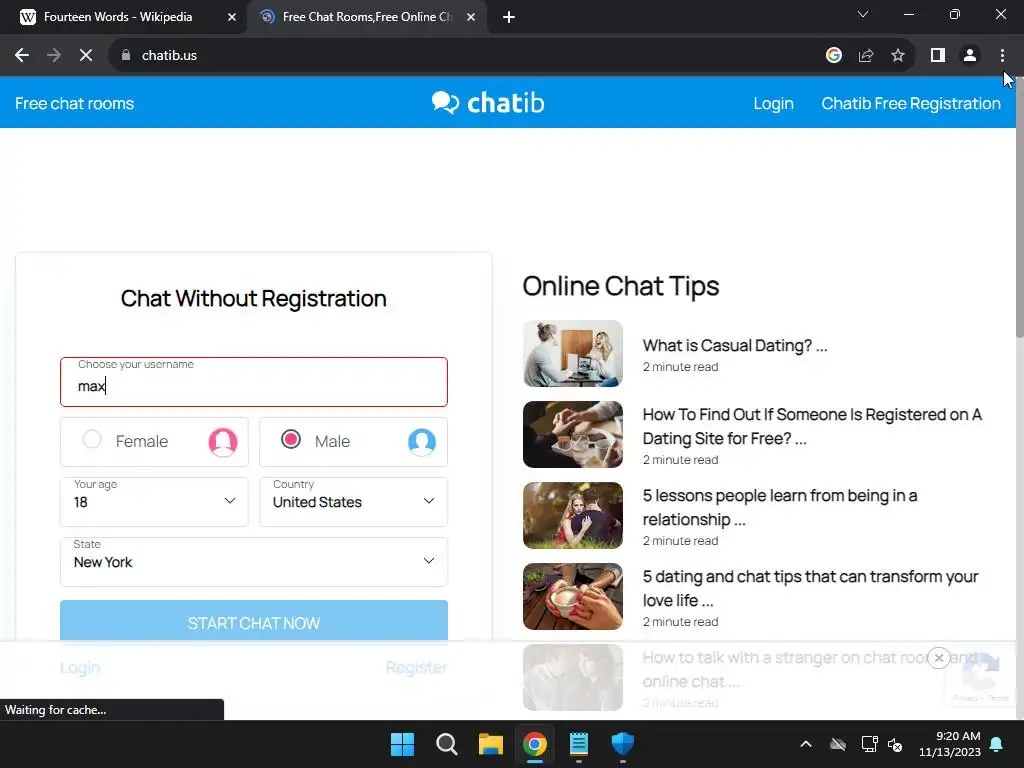Stop page loading with the X button
Image resolution: width=1024 pixels, height=768 pixels.
[86, 56]
